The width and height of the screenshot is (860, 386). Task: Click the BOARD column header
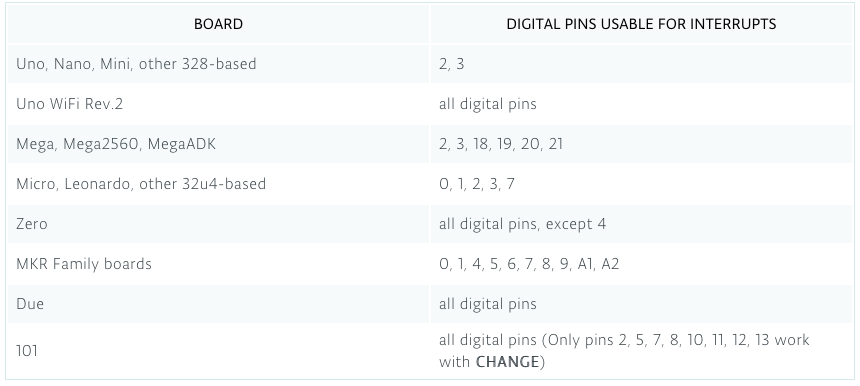pyautogui.click(x=218, y=24)
